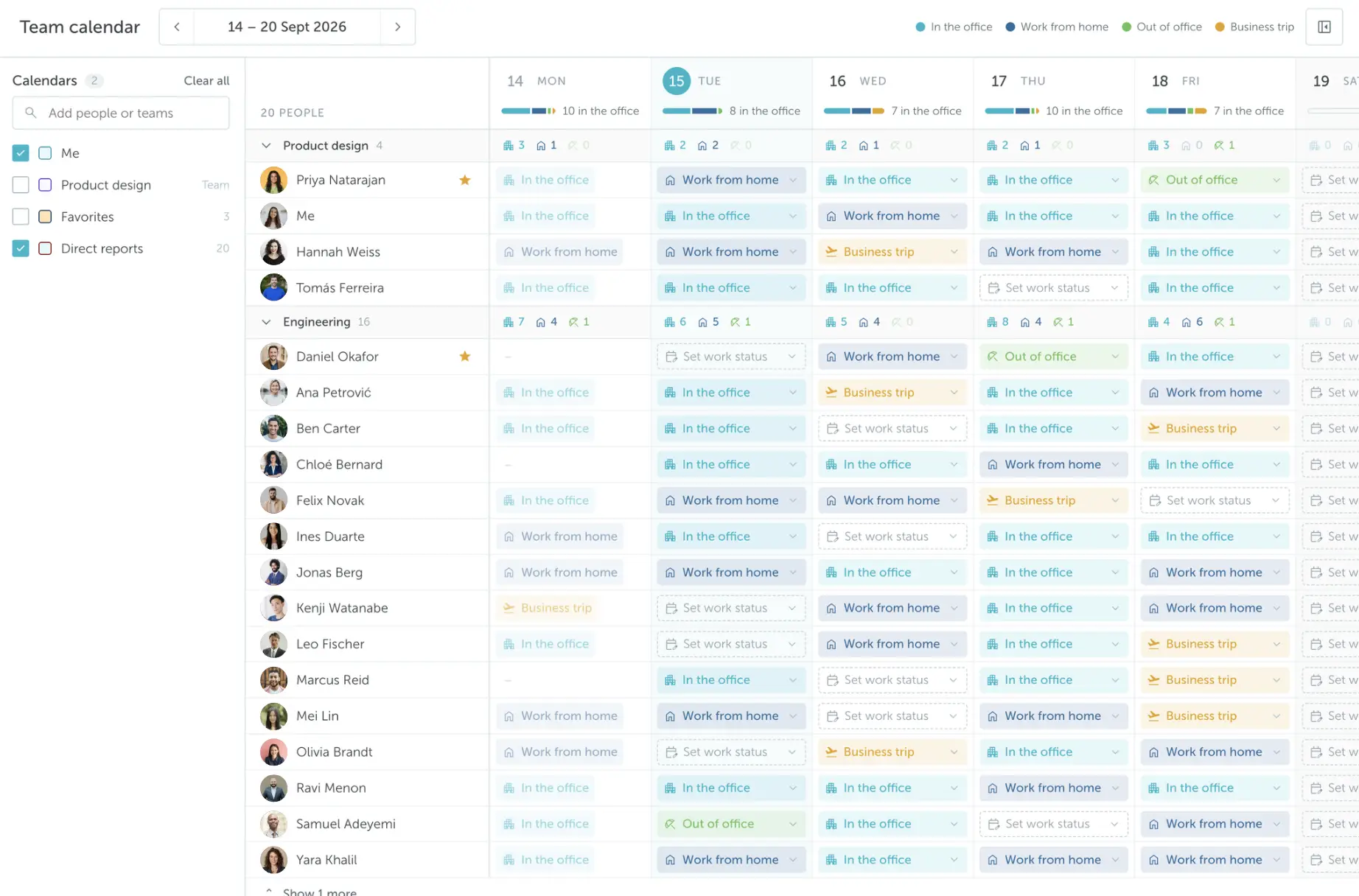Open Yara Khalil's Tuesday Work from home dropdown

731,860
